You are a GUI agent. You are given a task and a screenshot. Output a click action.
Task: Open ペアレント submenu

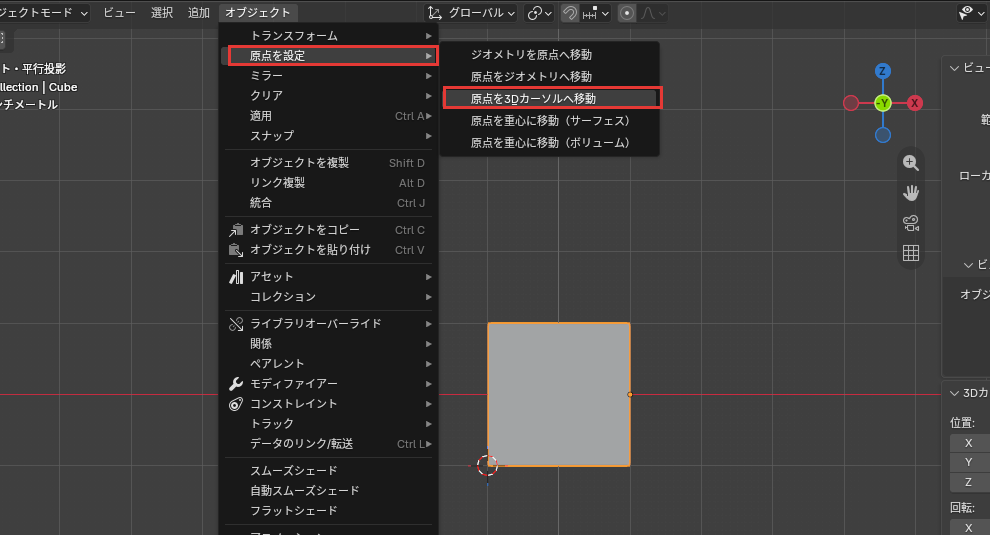coord(329,364)
